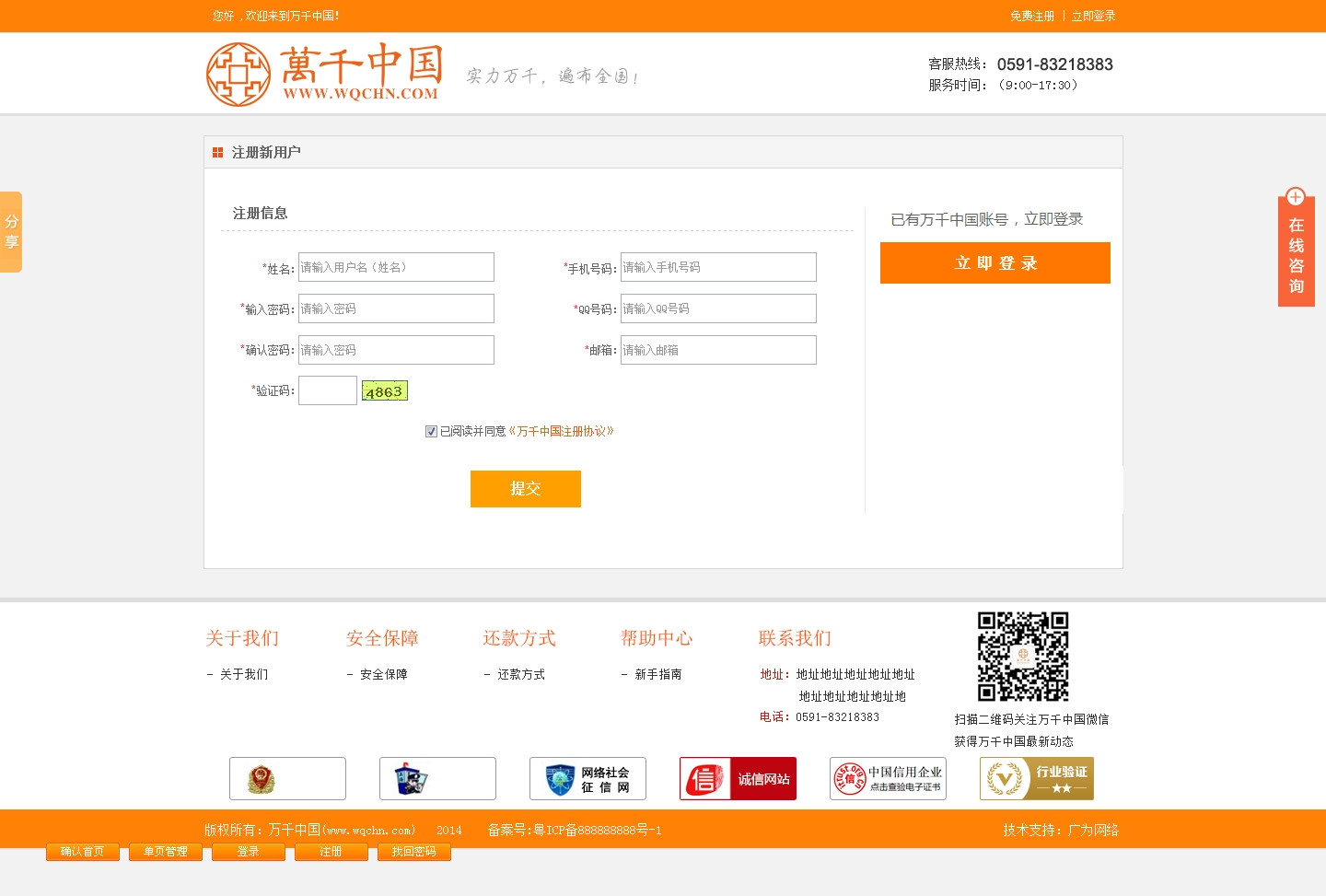Viewport: 1326px width, 896px height.
Task: Open the 中国信用企业 certificate badge
Action: click(x=888, y=779)
